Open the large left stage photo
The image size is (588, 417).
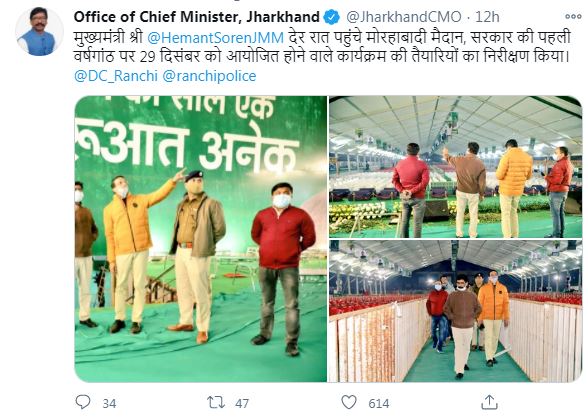coord(201,239)
